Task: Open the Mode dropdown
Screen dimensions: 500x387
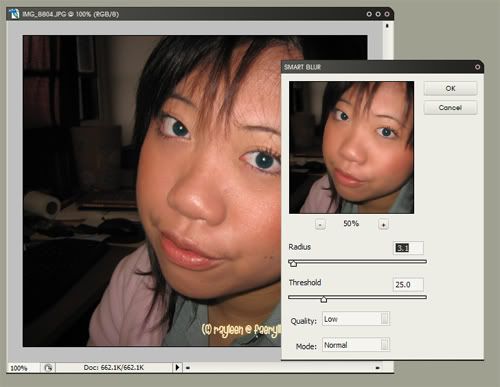Action: pos(356,345)
